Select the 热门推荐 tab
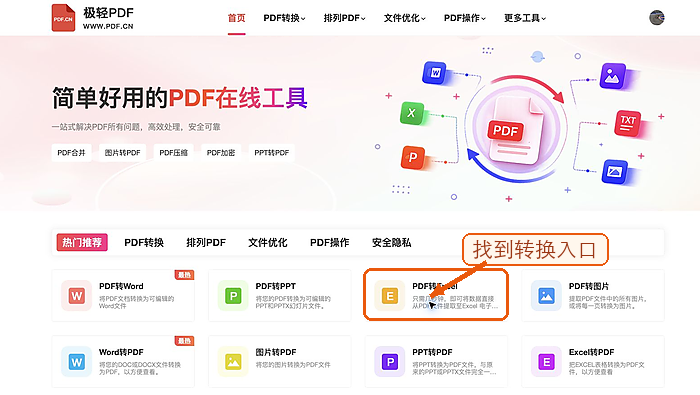This screenshot has height=395, width=700. [x=82, y=242]
